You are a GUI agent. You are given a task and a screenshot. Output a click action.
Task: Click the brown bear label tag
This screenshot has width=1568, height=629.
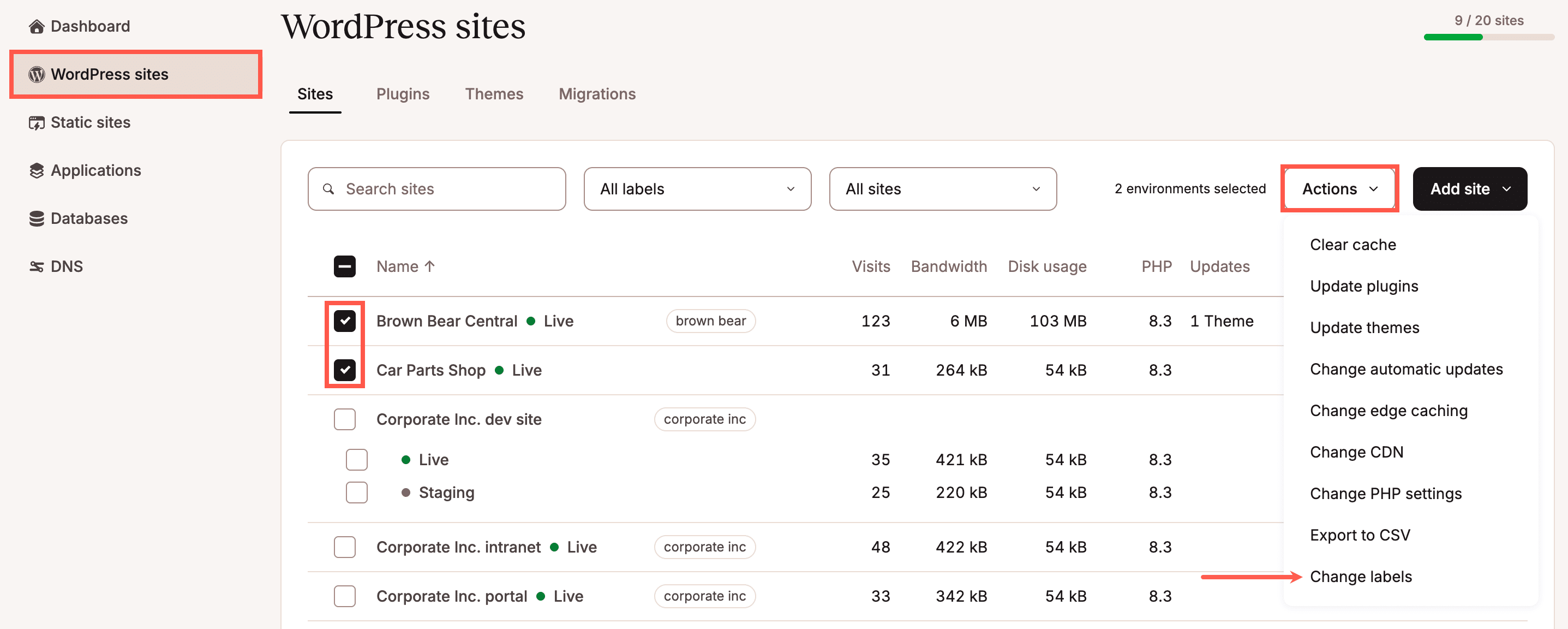click(x=710, y=321)
